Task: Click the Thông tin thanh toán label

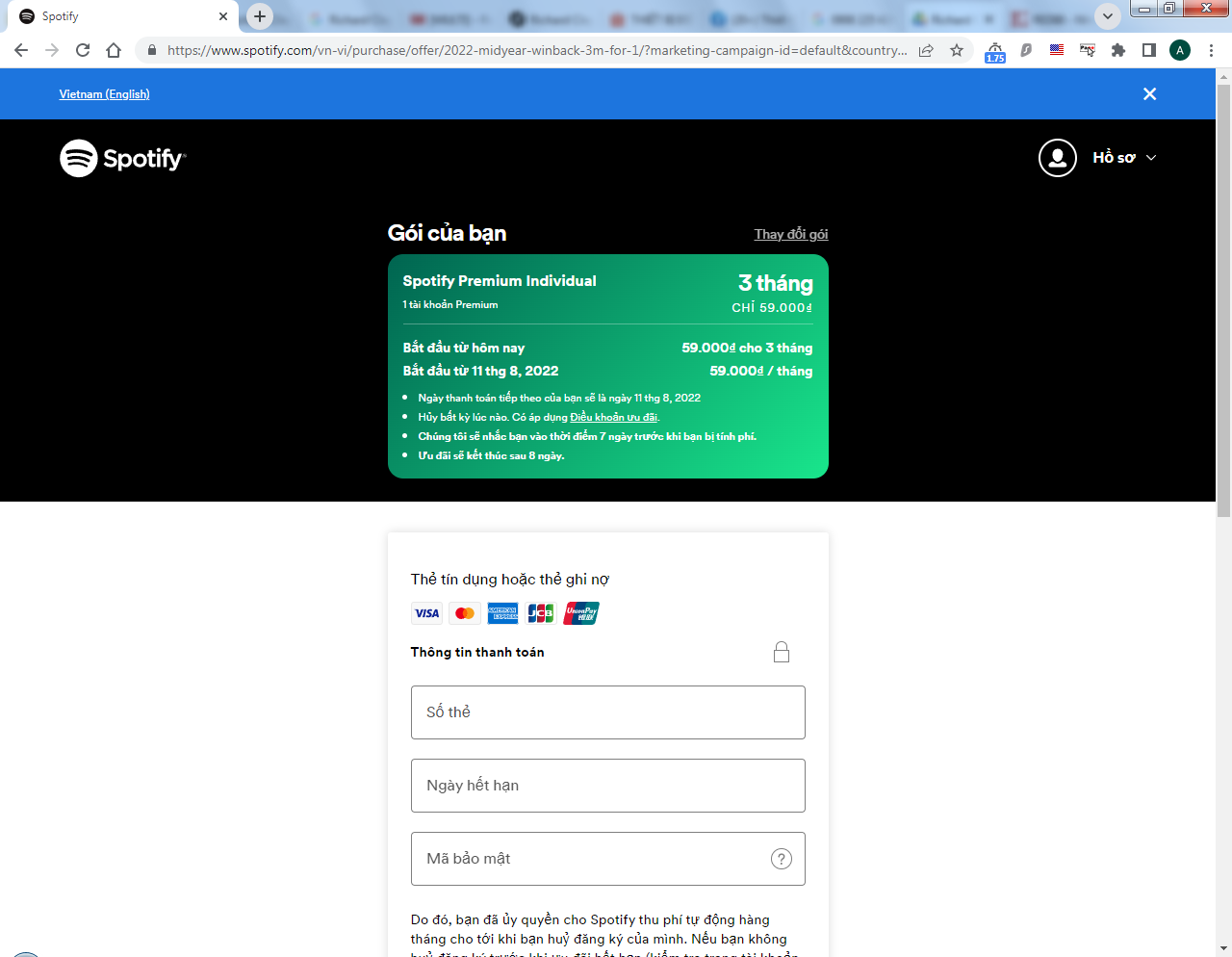Action: pos(477,652)
